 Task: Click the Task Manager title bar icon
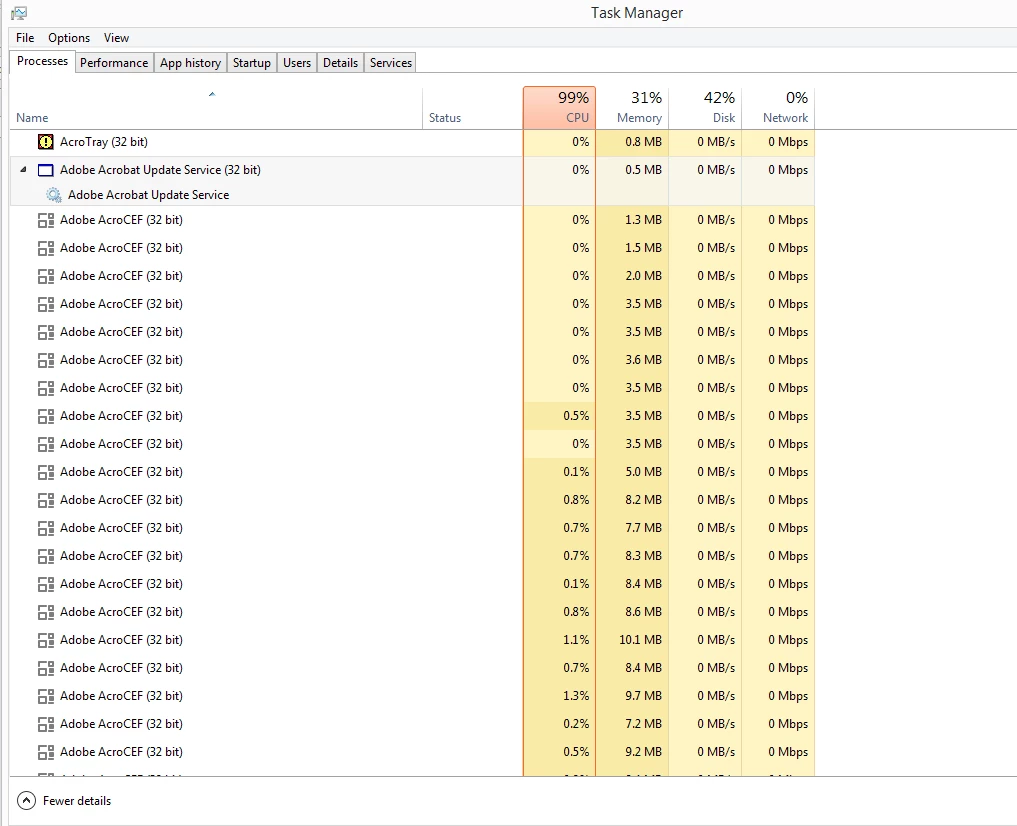click(x=19, y=12)
